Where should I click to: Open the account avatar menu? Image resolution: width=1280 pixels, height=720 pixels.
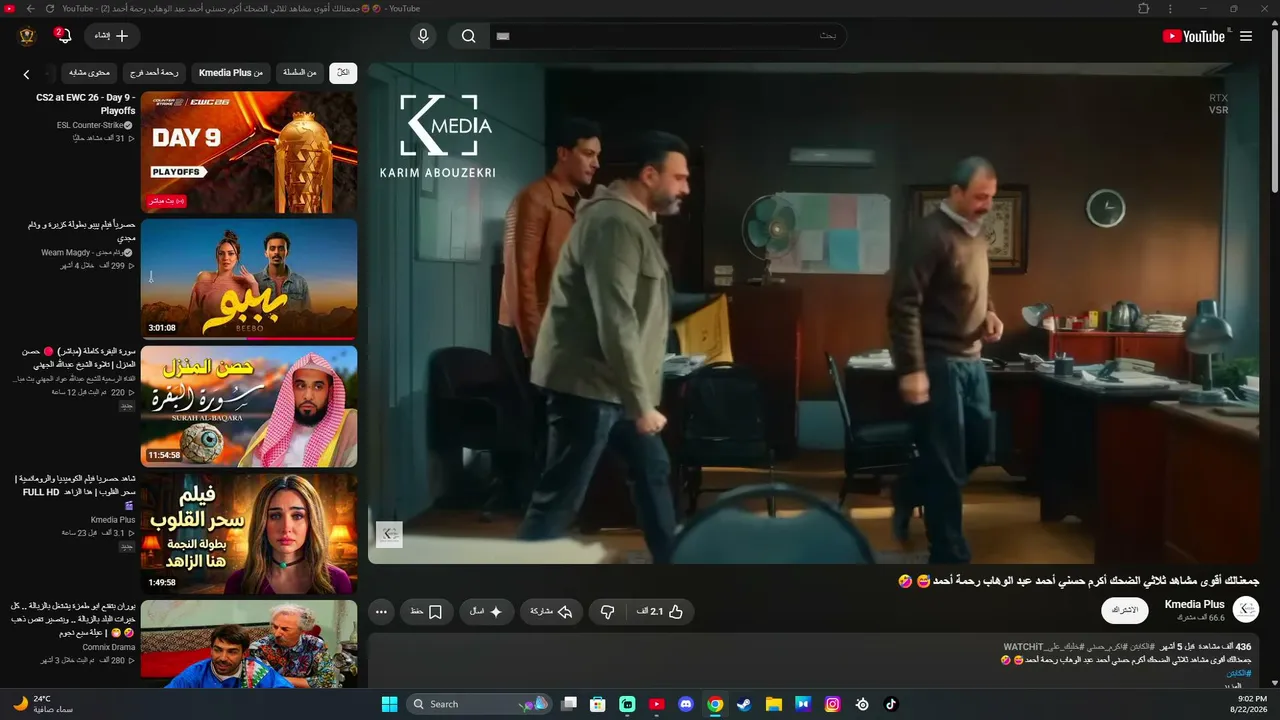[x=27, y=36]
